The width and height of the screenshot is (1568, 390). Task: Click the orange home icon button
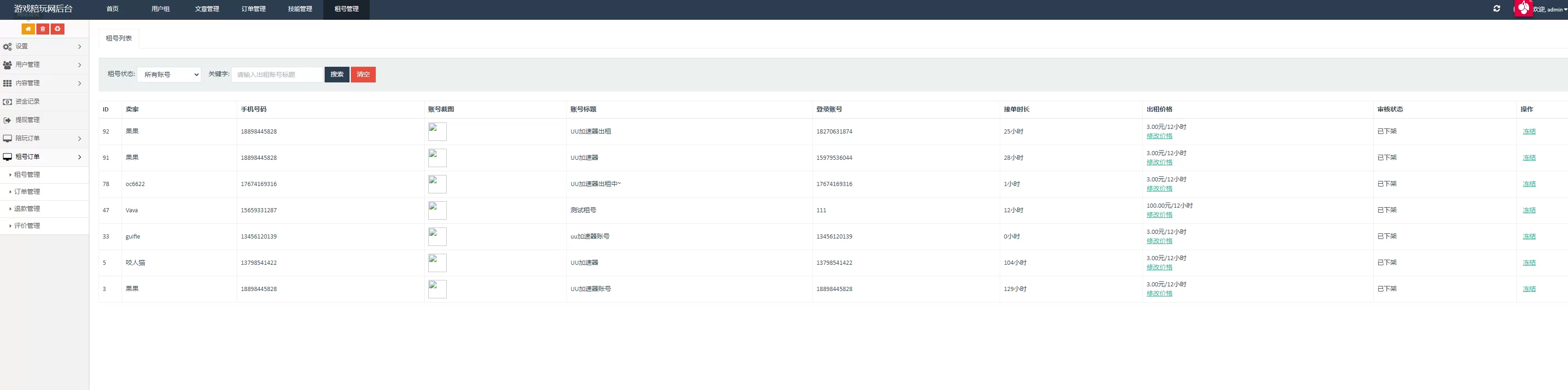[28, 29]
